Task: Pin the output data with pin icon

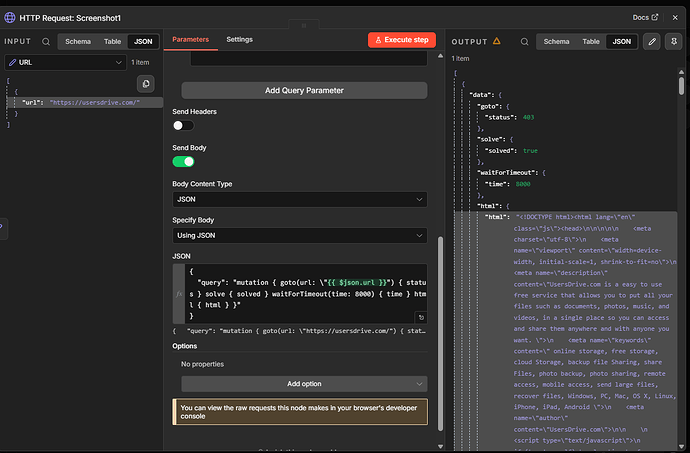Action: coord(675,42)
